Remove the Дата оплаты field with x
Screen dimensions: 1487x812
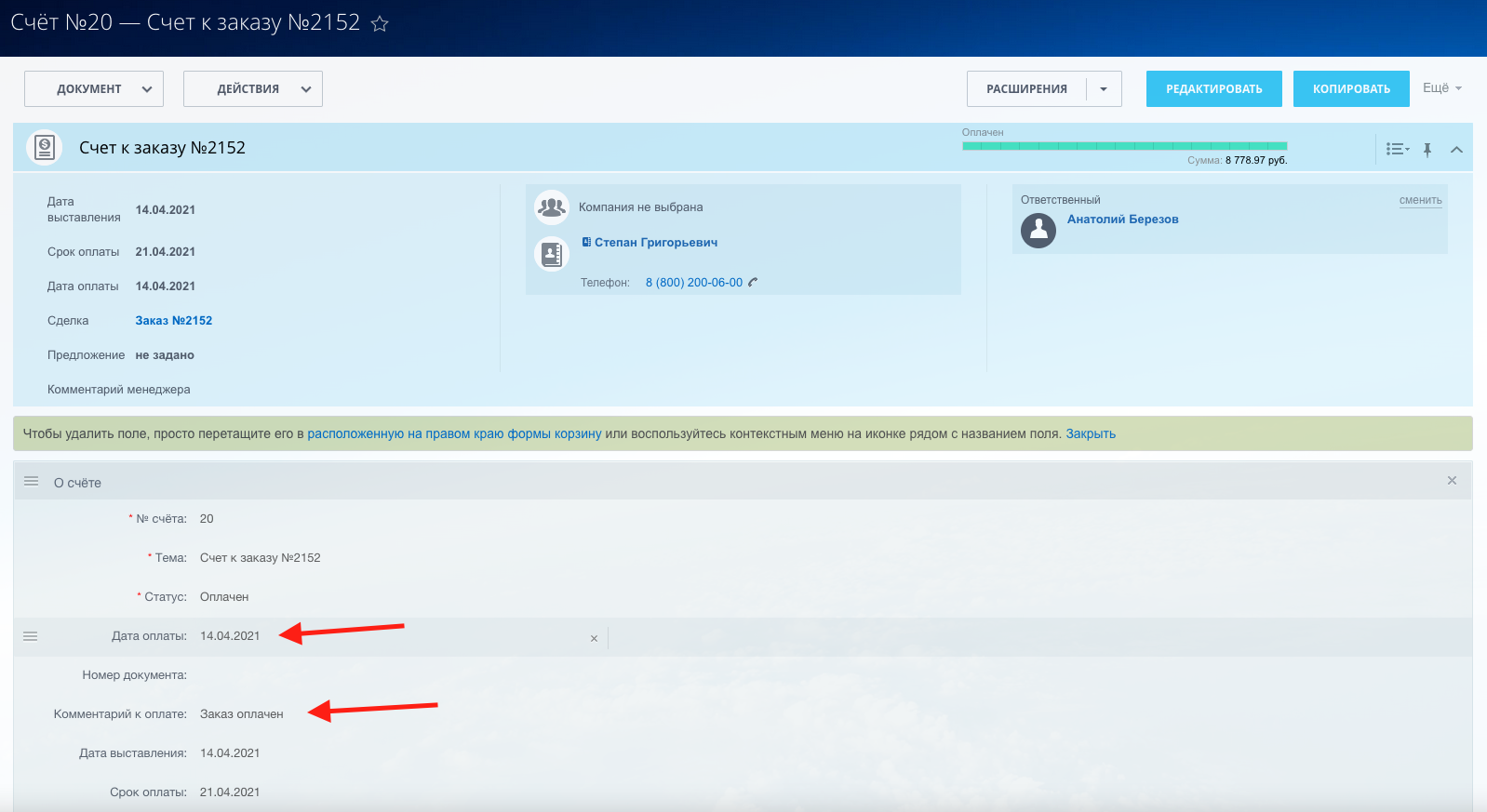[x=594, y=638]
